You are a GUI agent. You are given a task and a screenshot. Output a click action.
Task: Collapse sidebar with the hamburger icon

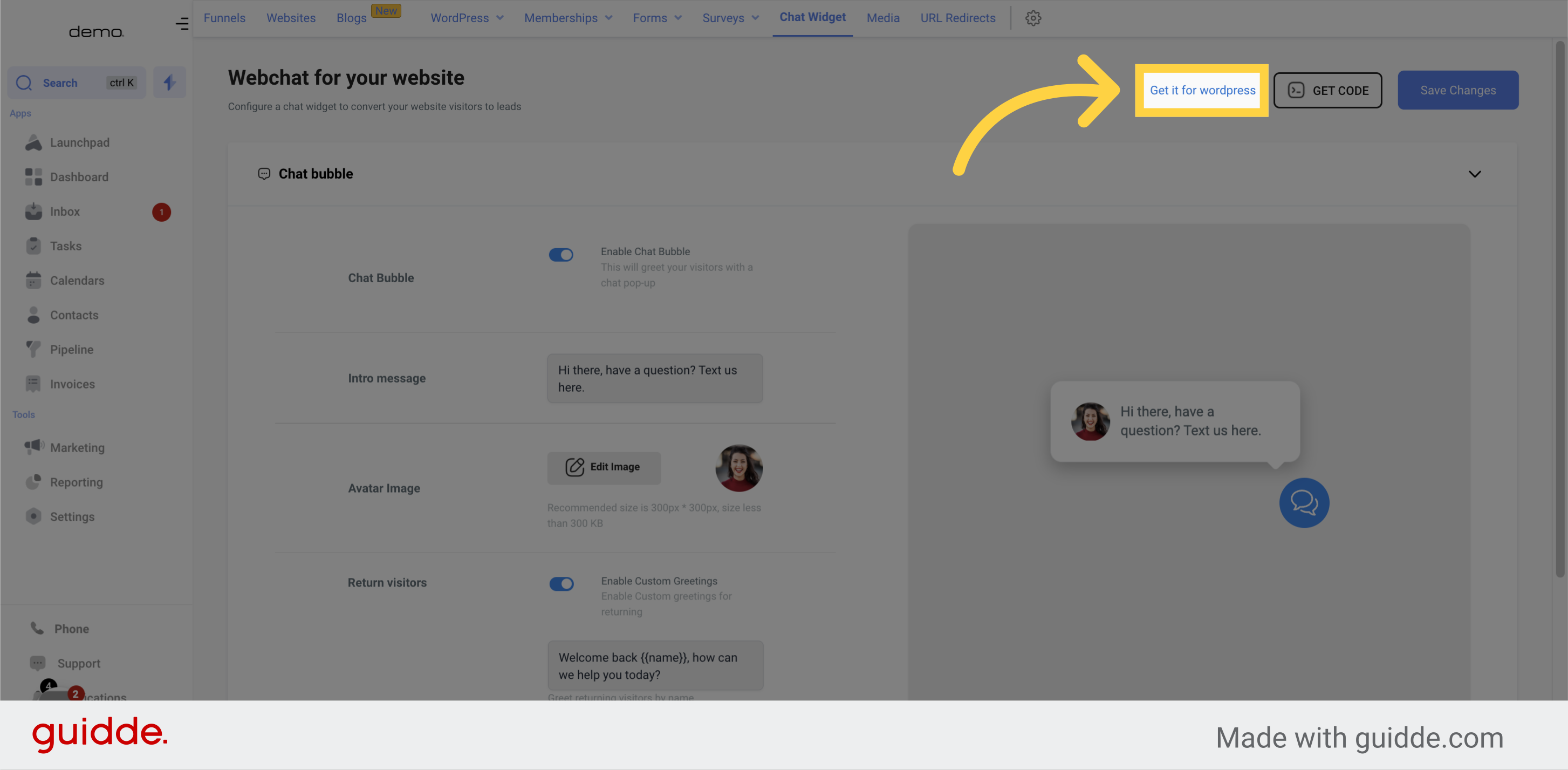pos(182,24)
